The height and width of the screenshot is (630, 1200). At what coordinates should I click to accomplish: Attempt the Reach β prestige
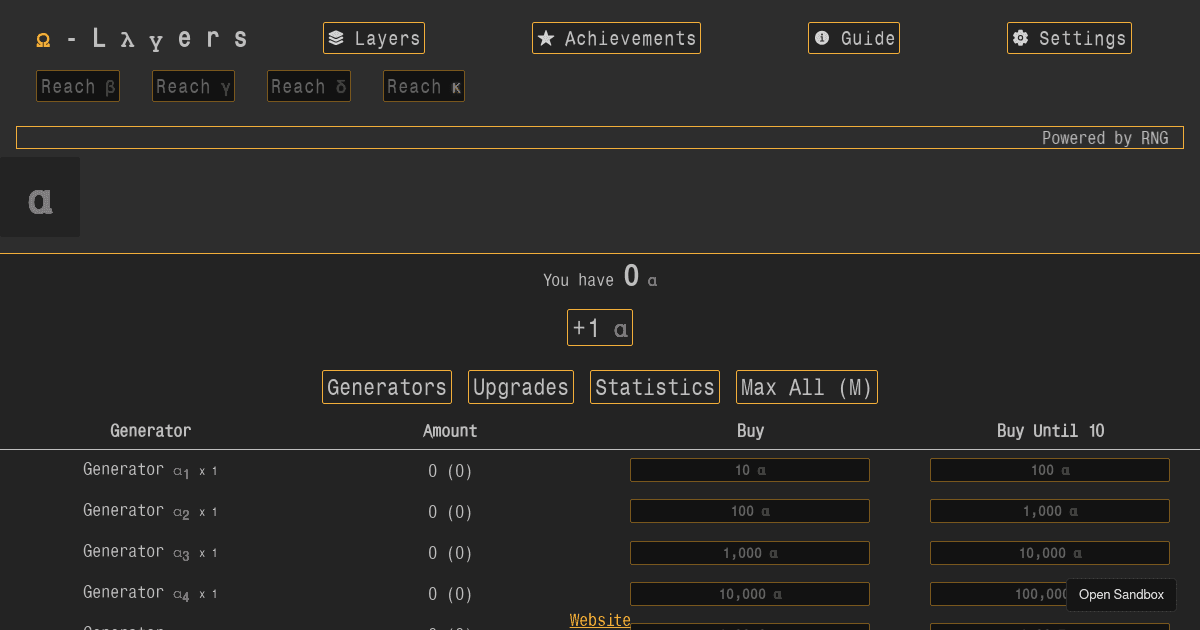coord(77,86)
